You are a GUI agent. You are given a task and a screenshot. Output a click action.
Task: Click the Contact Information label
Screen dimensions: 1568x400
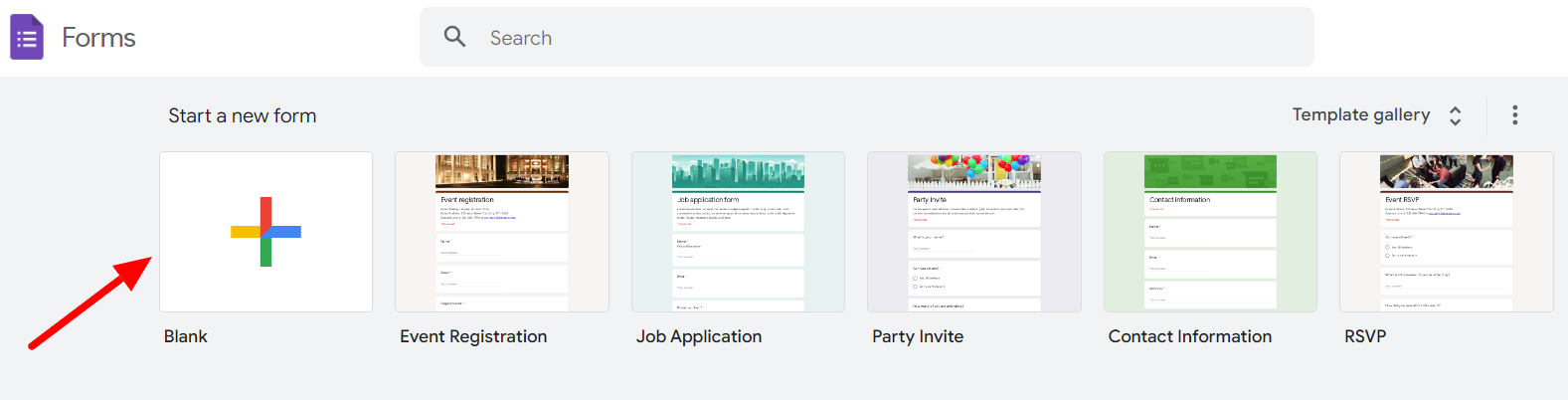click(x=1190, y=336)
